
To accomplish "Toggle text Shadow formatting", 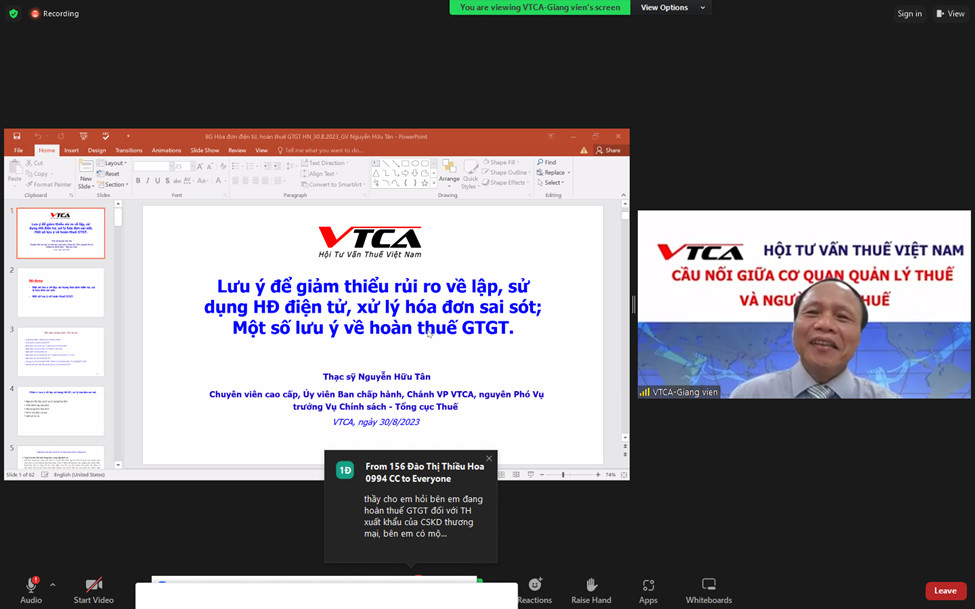I will pos(167,181).
